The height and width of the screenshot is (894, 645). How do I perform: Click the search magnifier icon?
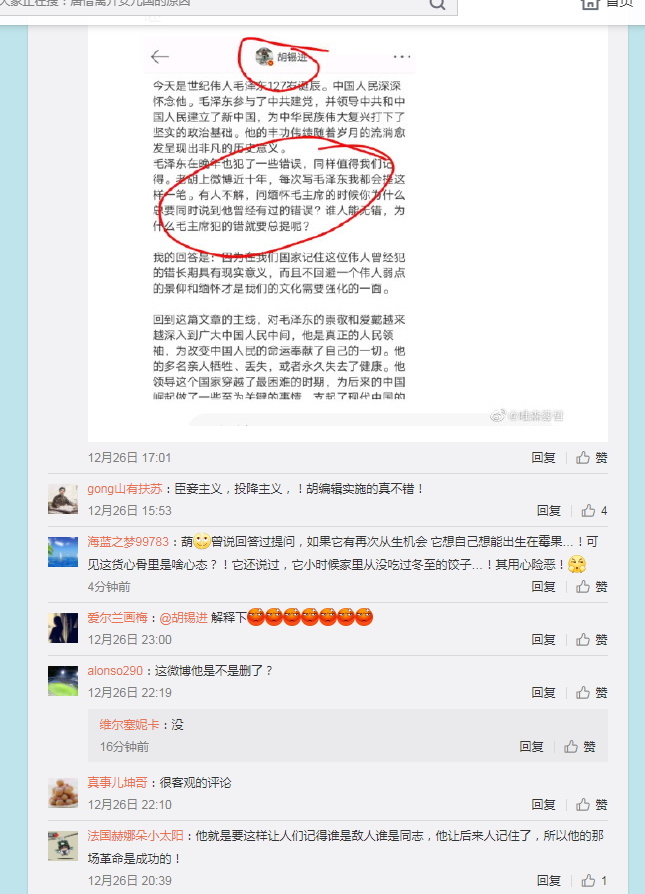[437, 4]
